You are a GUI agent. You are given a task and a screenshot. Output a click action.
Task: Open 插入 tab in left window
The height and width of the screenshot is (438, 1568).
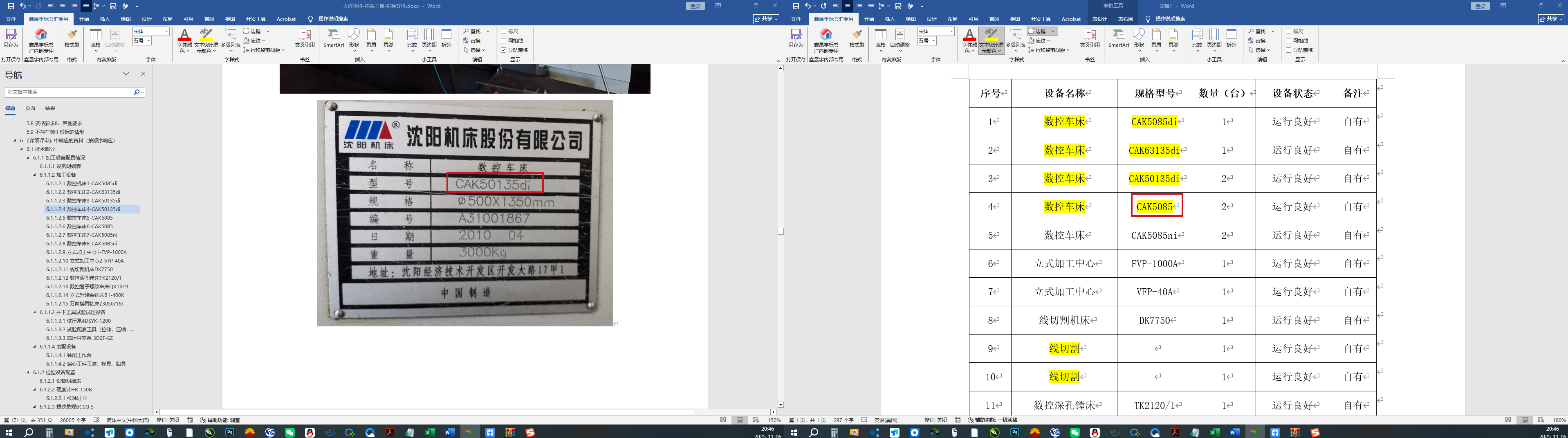(x=105, y=19)
